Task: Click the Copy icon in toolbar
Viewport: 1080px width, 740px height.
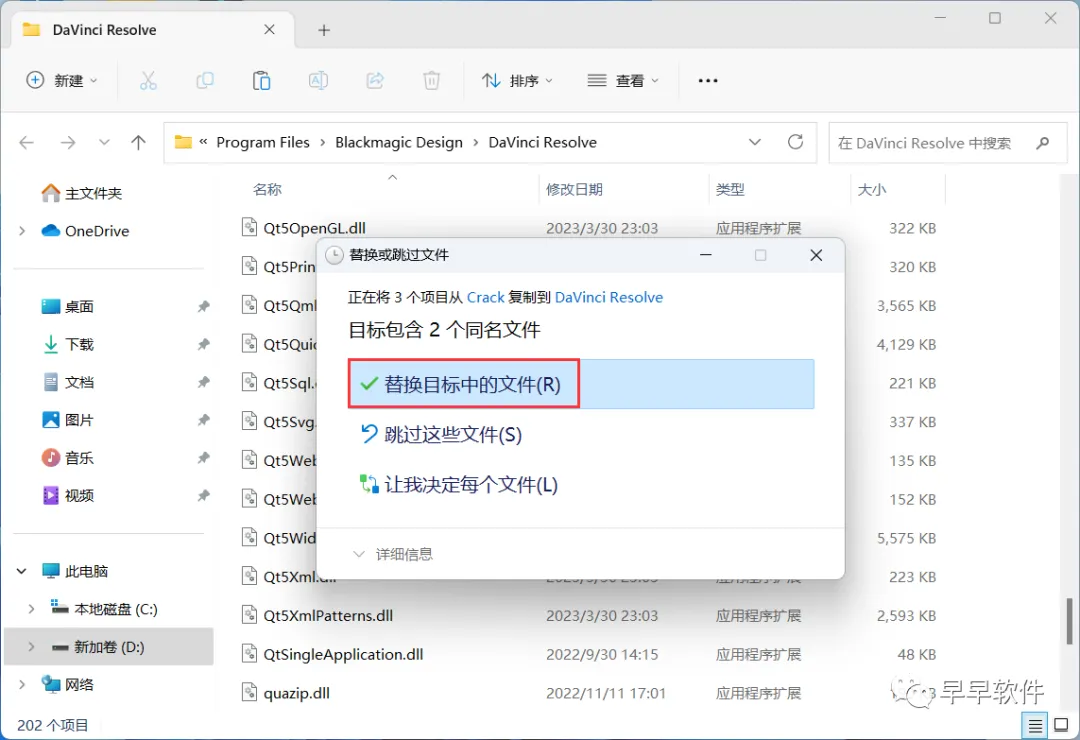Action: click(x=205, y=81)
